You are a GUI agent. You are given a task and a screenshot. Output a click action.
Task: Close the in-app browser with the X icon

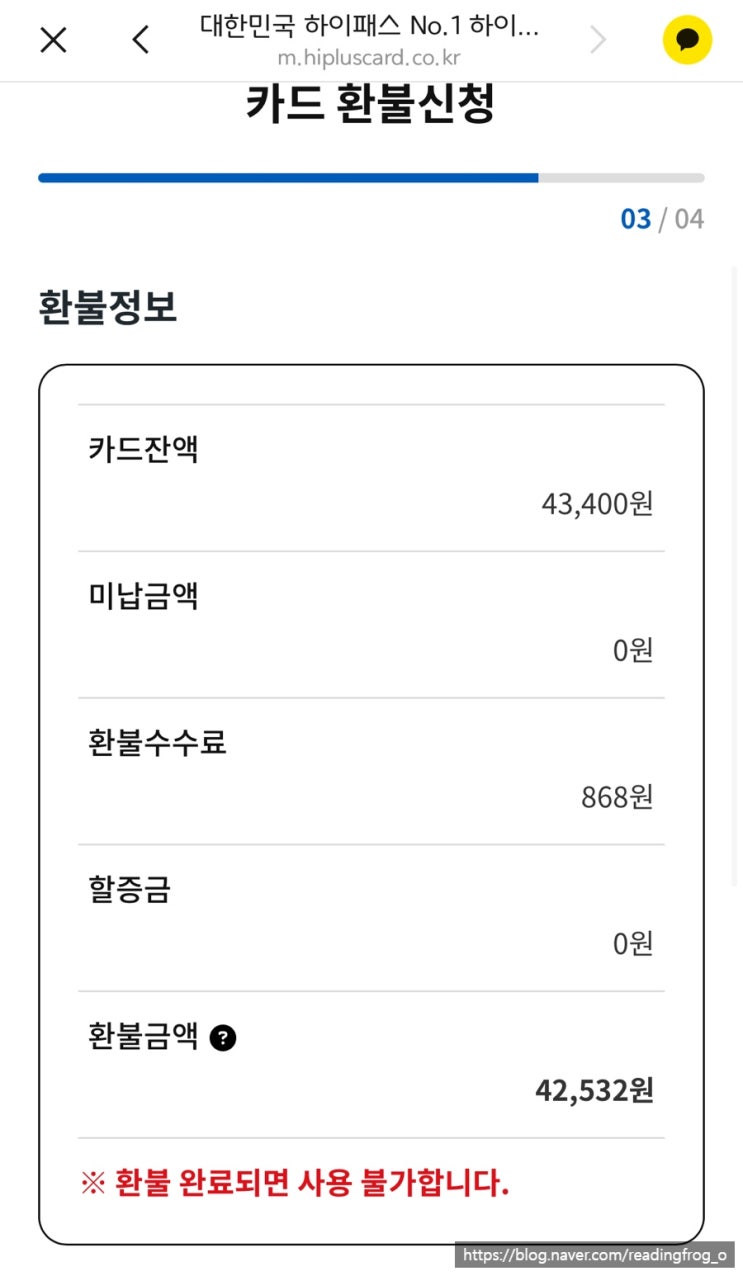coord(53,40)
